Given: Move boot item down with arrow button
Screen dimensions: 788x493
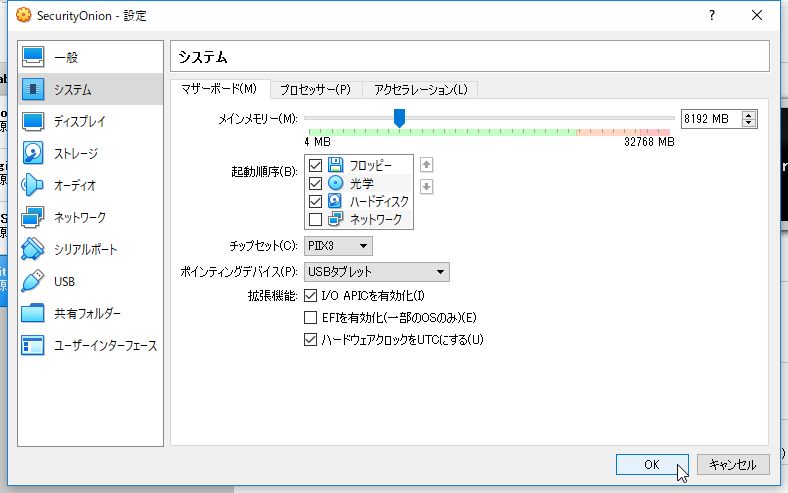Looking at the screenshot, I should tap(426, 187).
